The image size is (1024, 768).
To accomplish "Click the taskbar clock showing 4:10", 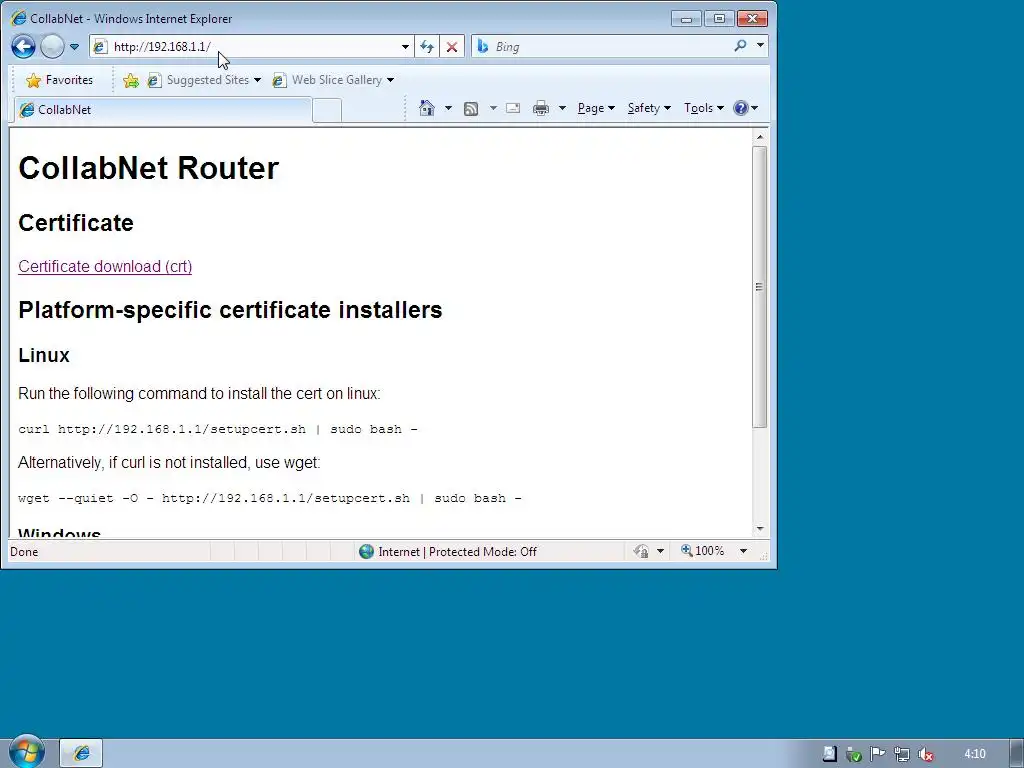I will pos(974,754).
